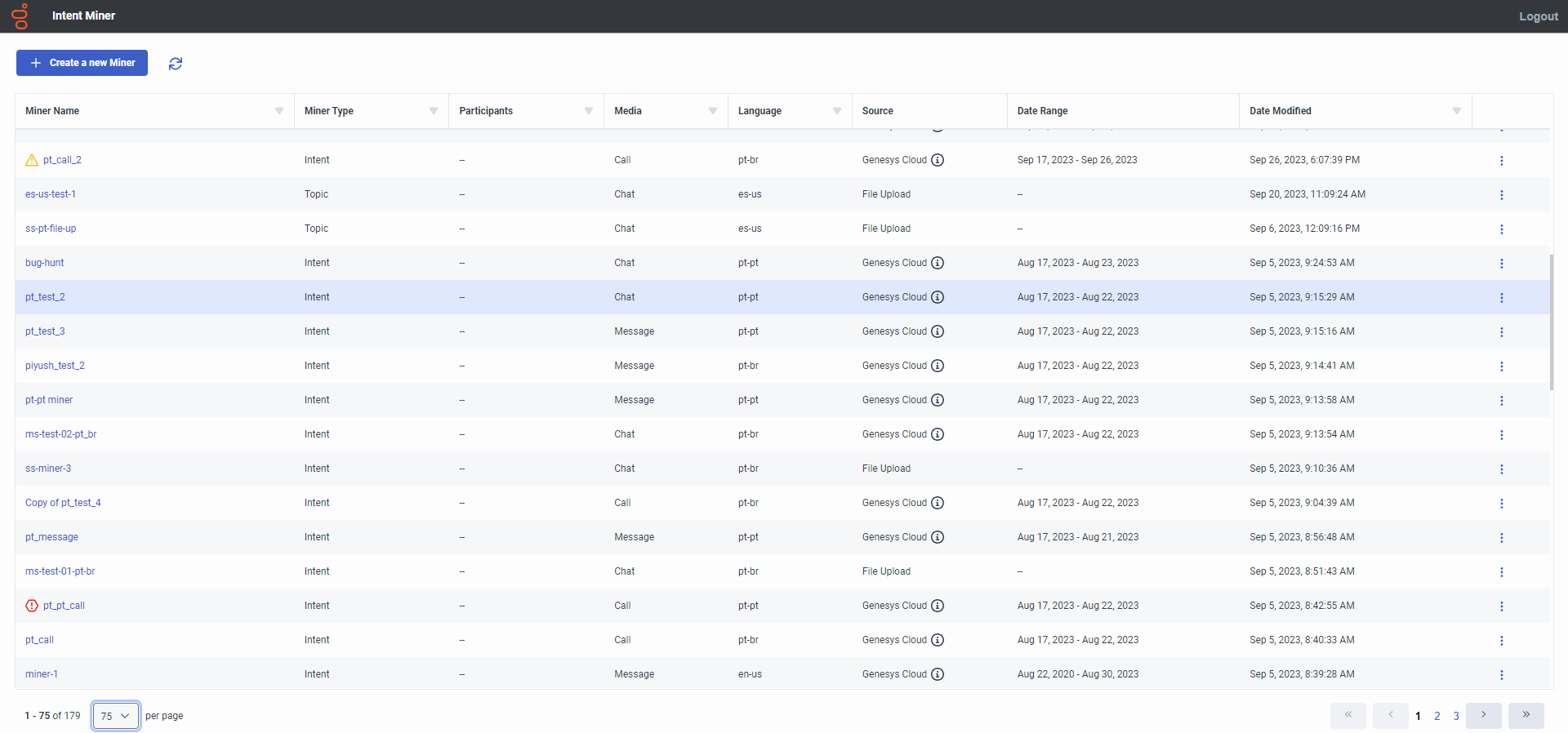Open the ms-test-01-pt-br miner

click(60, 571)
